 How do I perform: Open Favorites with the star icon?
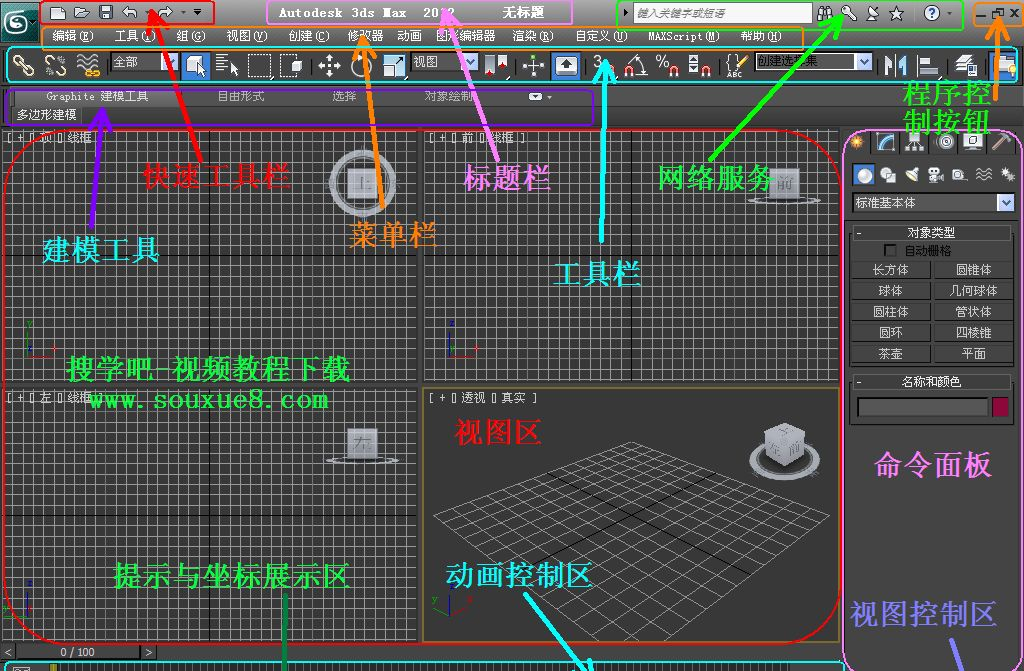[x=897, y=12]
